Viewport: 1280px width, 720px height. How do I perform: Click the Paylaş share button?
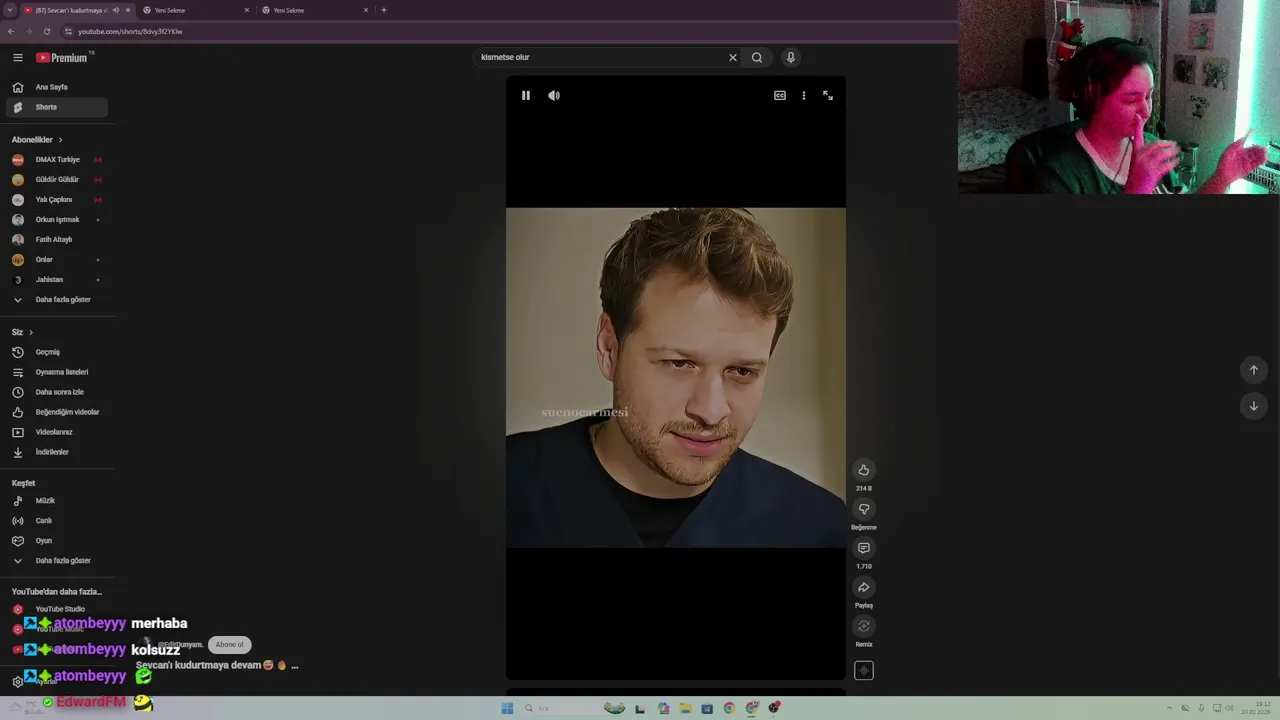tap(864, 588)
